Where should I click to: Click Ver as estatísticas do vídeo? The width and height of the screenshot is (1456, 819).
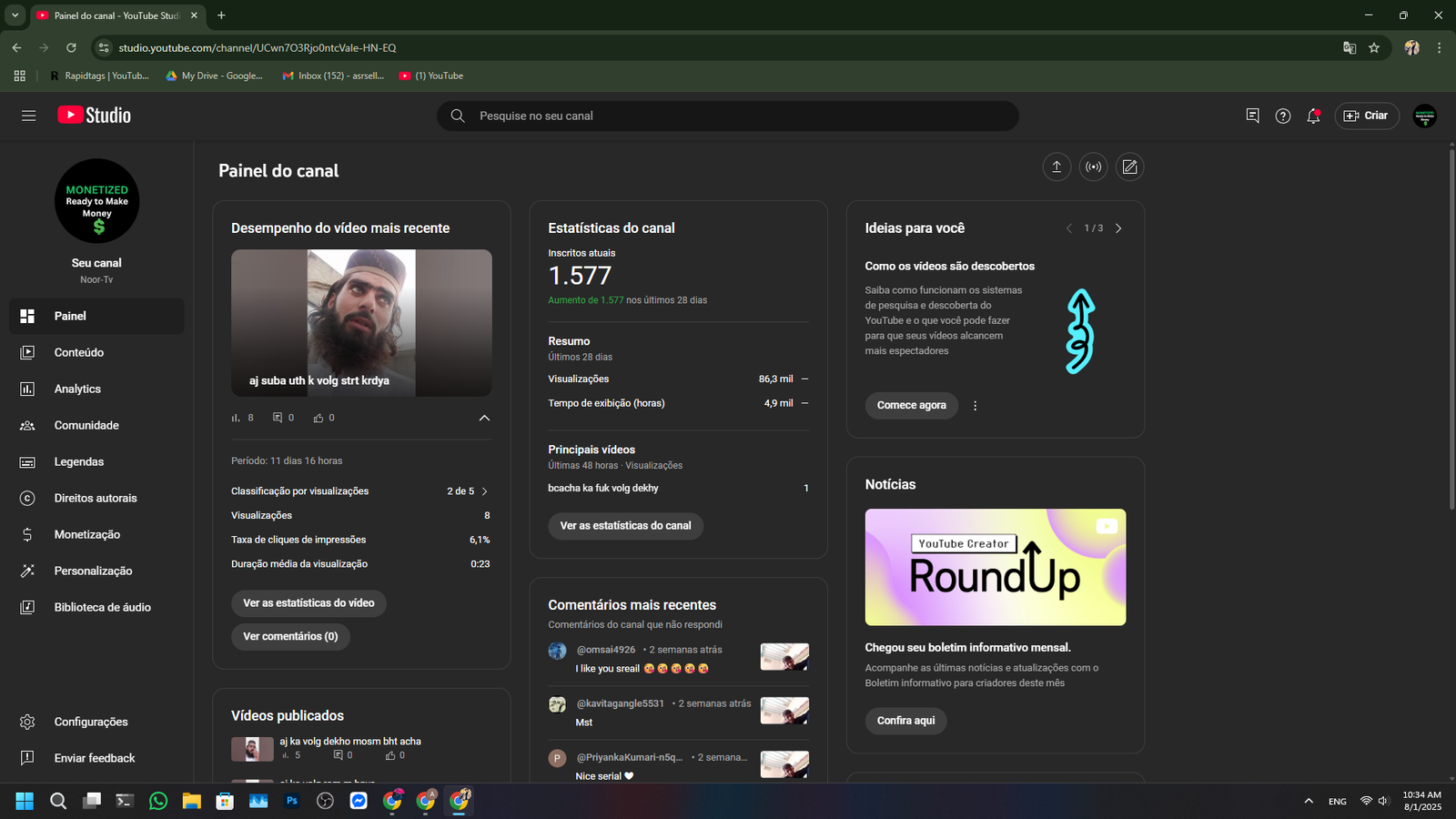pyautogui.click(x=308, y=603)
